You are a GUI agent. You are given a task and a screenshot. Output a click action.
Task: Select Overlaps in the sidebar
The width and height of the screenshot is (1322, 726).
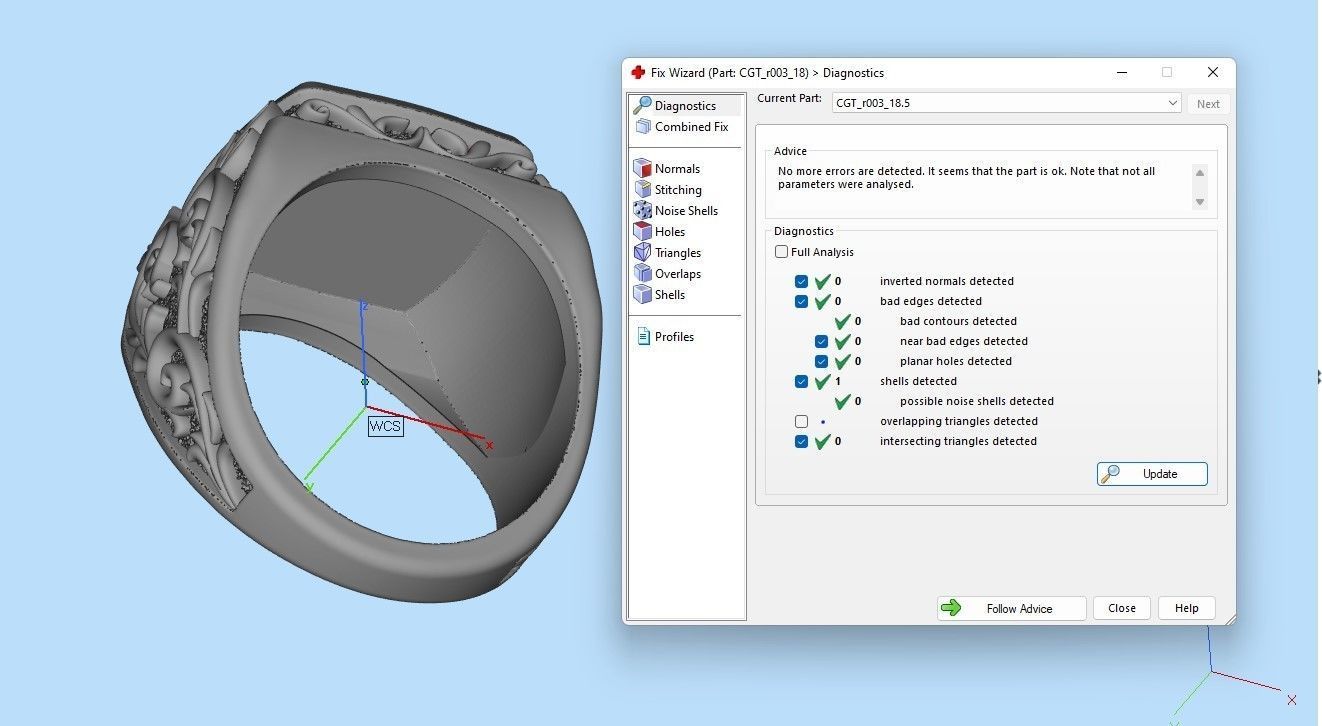[677, 274]
